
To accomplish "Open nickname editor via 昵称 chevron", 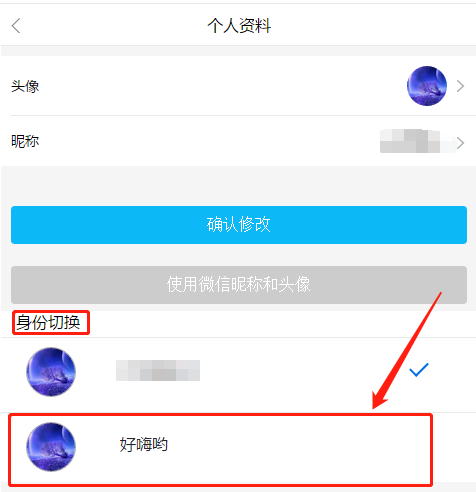I will [x=460, y=143].
